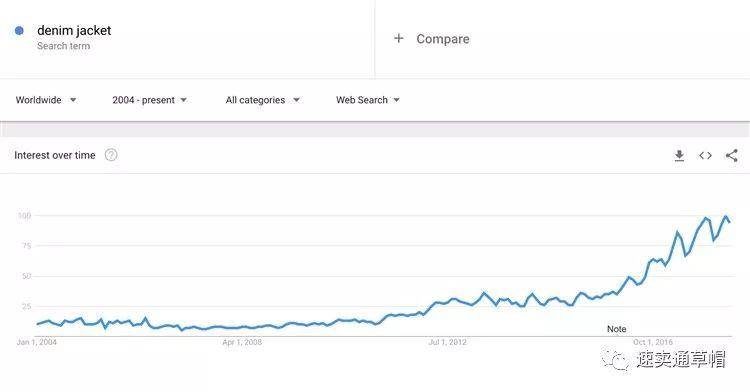Click the chart line's peak near 100
Viewport: 750px width, 392px height.
[726, 217]
